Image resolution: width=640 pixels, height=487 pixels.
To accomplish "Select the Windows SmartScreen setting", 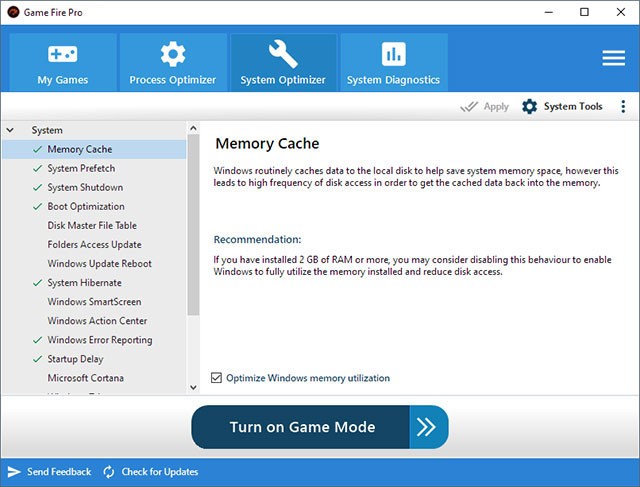I will 94,301.
